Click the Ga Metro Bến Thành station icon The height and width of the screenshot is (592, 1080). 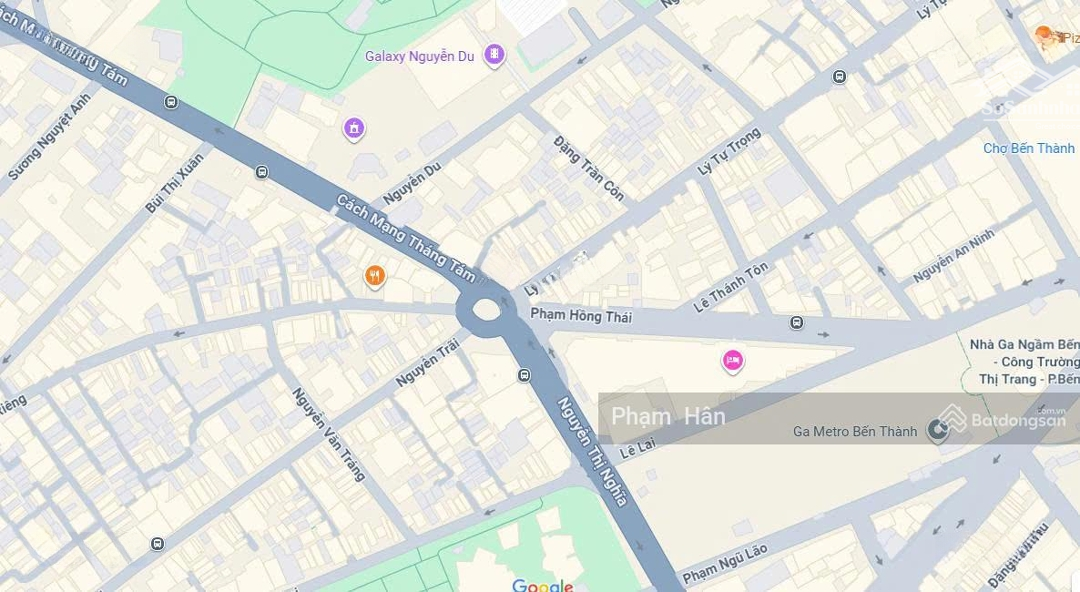[937, 431]
